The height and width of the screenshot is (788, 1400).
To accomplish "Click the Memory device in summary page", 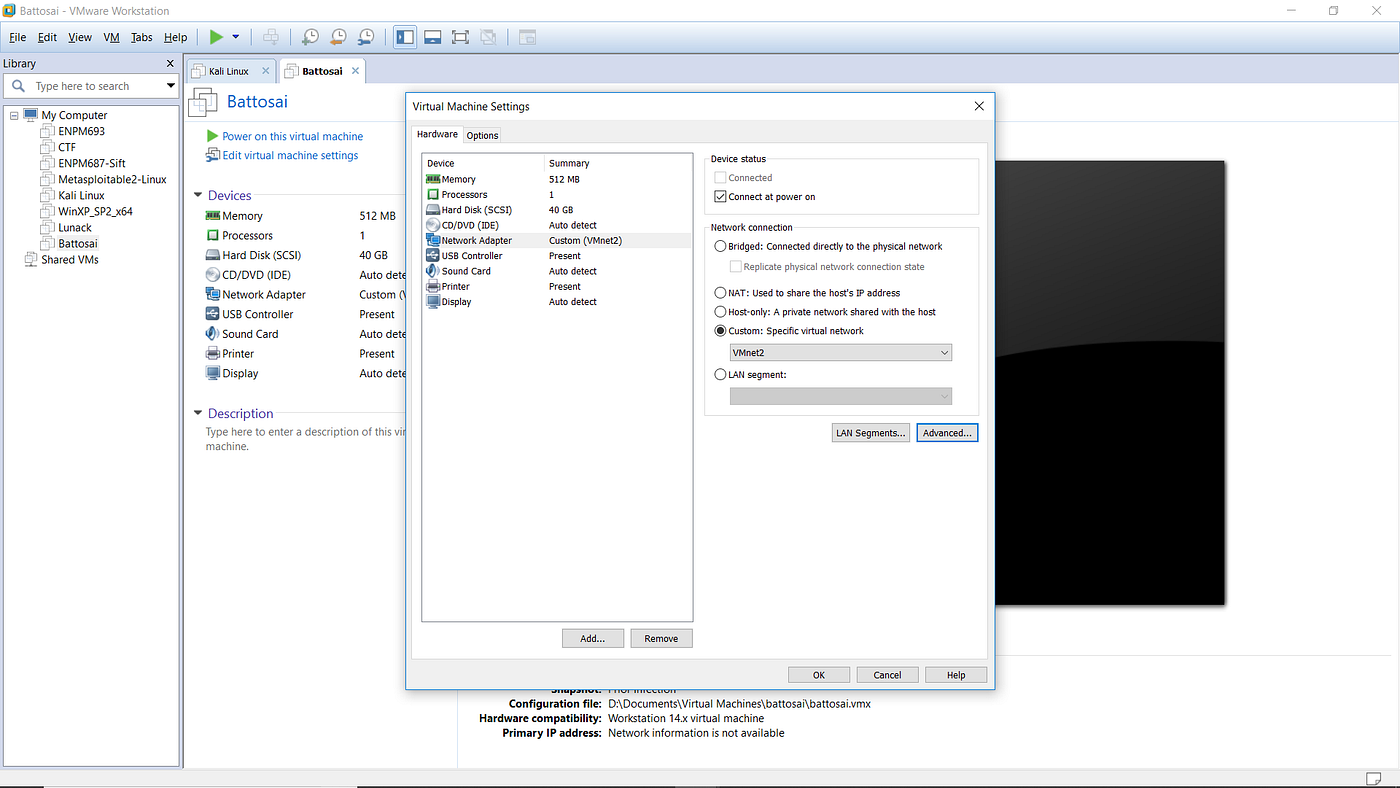I will 242,216.
